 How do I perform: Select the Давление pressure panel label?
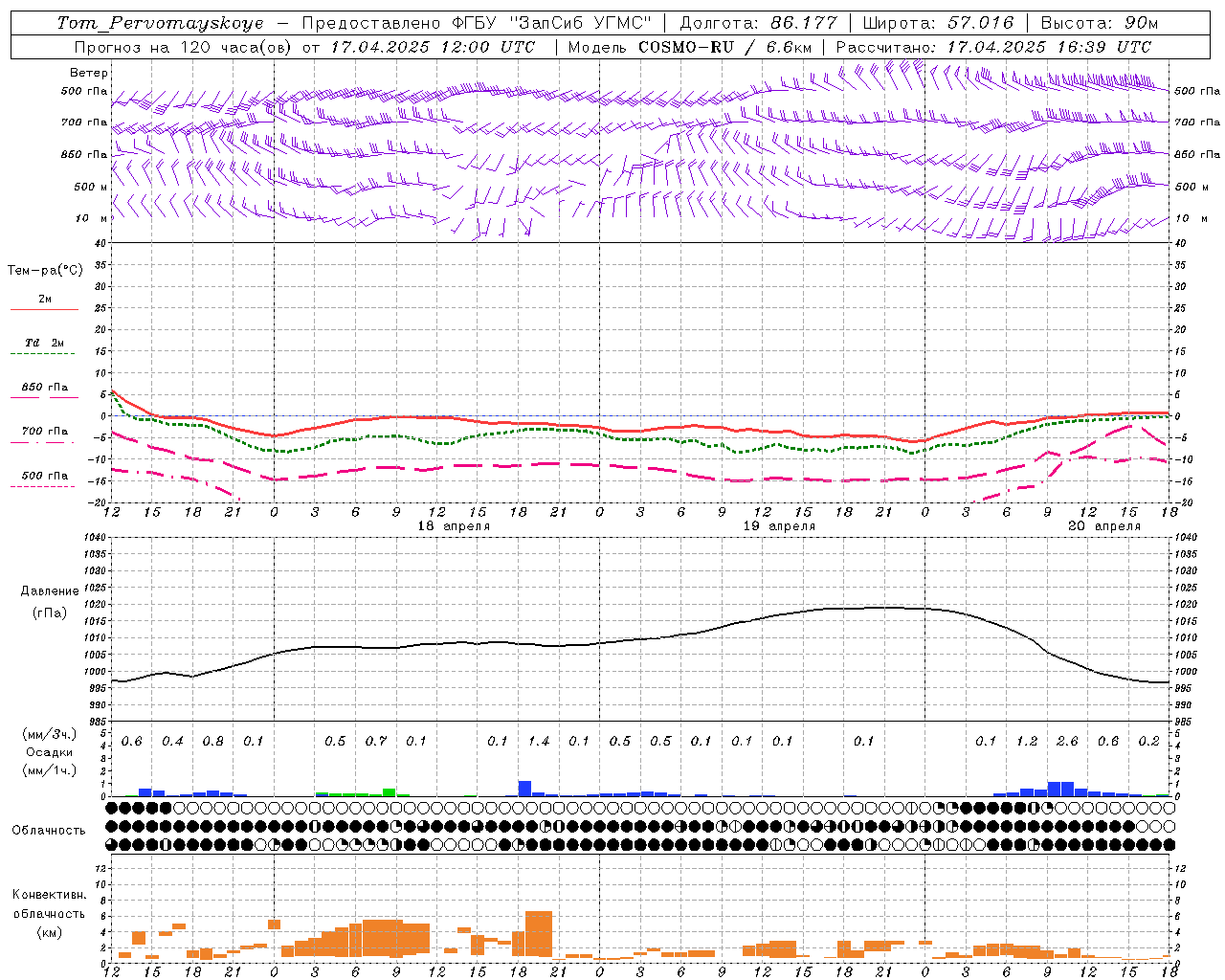49,591
